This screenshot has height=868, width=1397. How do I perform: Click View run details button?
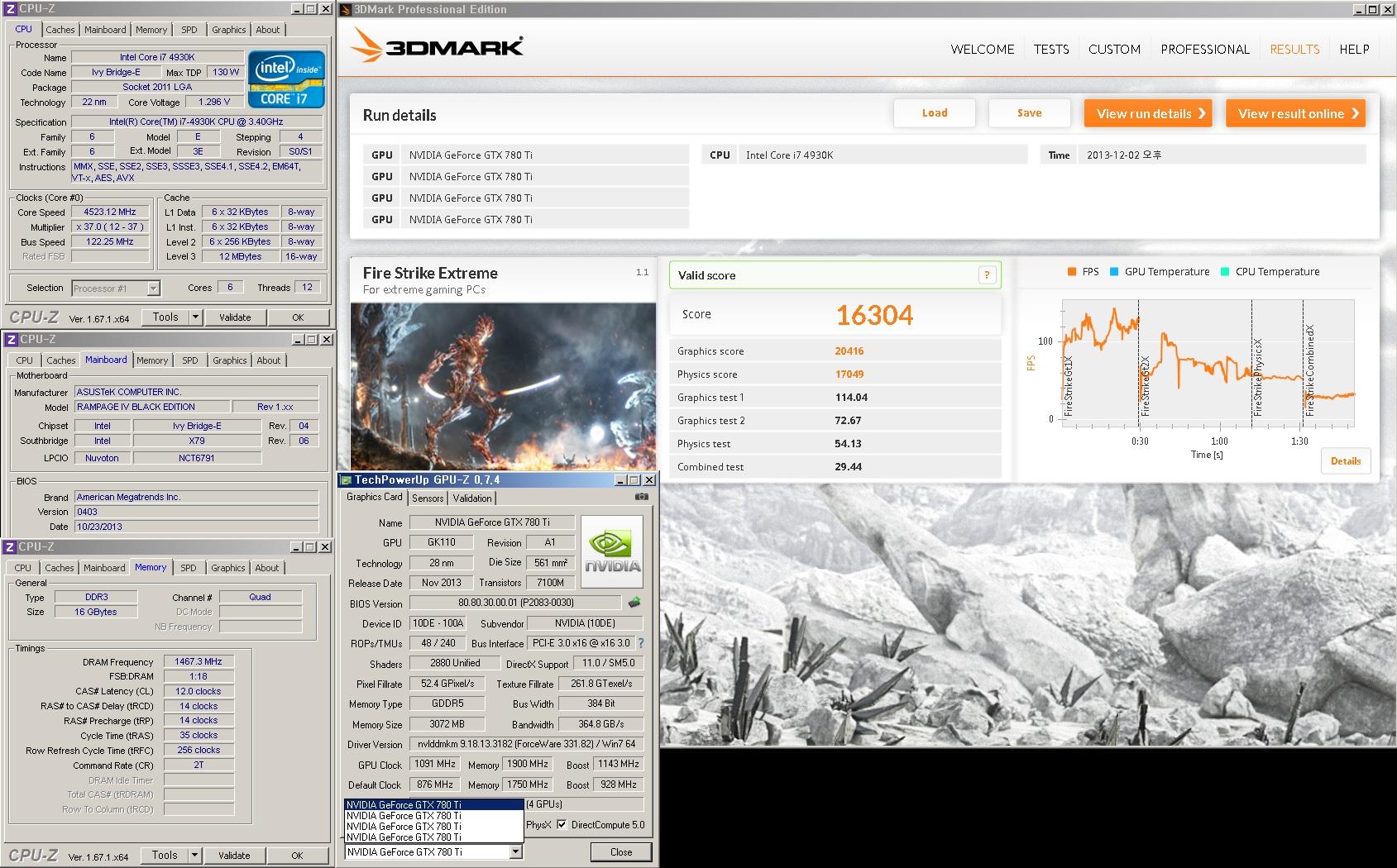pos(1148,113)
